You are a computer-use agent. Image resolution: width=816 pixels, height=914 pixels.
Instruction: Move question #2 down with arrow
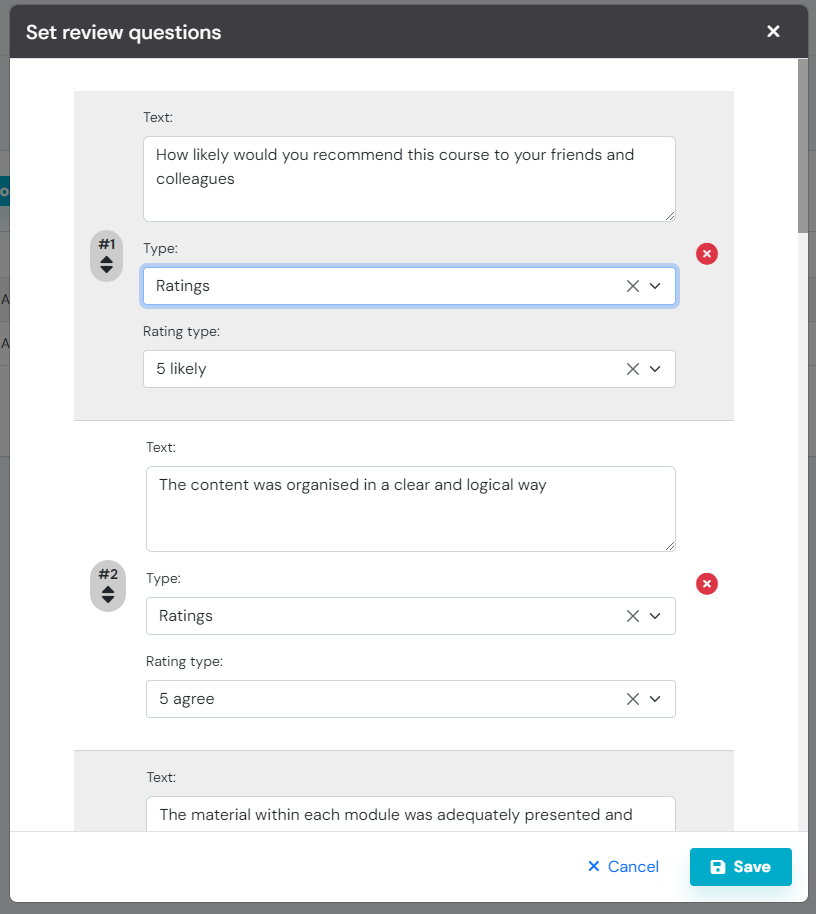tap(108, 600)
